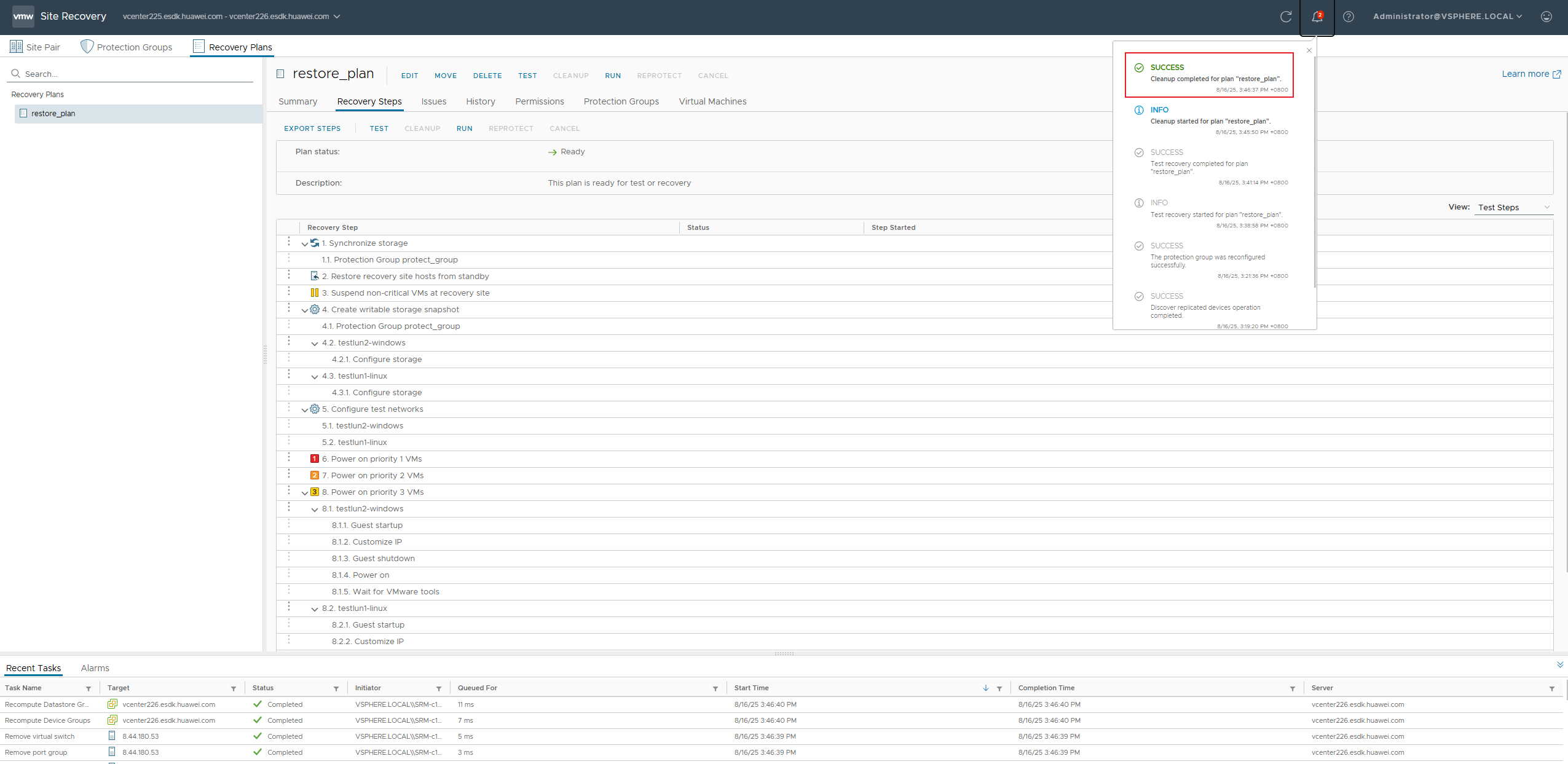Viewport: 1568px width, 764px height.
Task: Open the Learn more link
Action: 1531,74
